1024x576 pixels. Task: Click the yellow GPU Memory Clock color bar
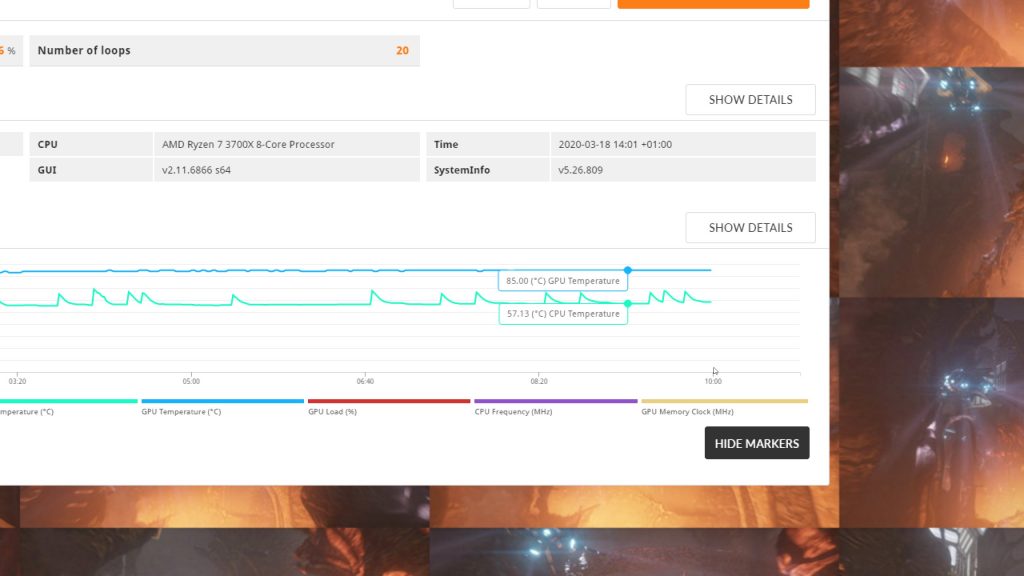tap(725, 399)
